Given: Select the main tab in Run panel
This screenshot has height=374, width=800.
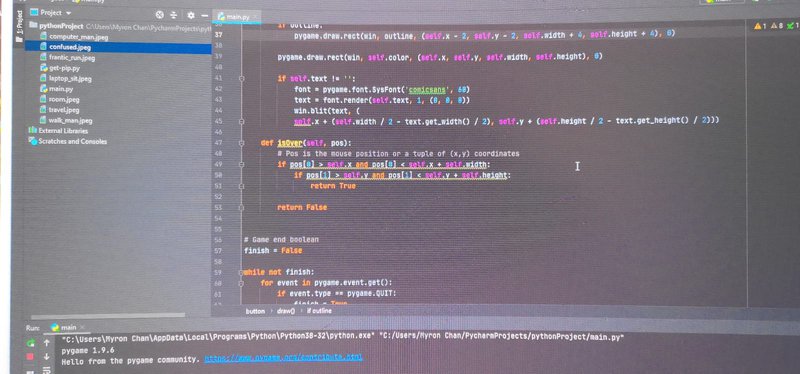Looking at the screenshot, I should tap(64, 327).
